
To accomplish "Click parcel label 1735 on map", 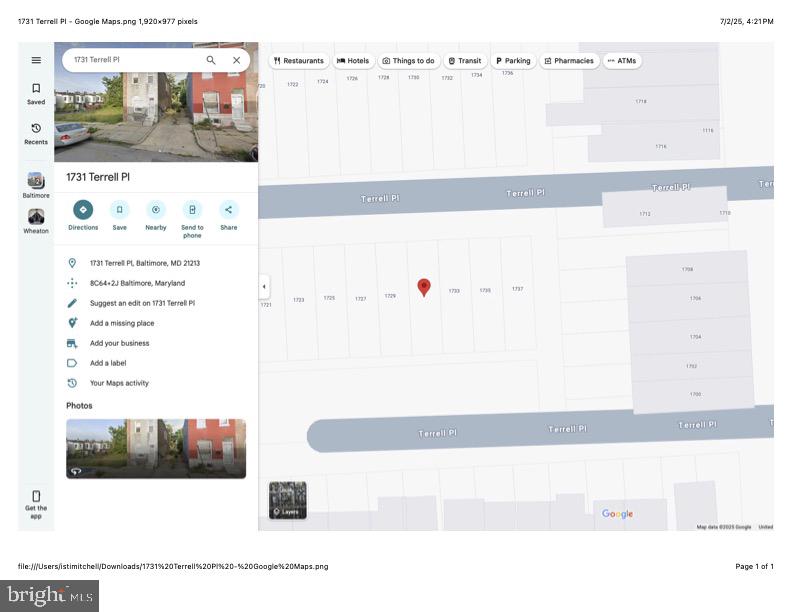I will point(485,290).
